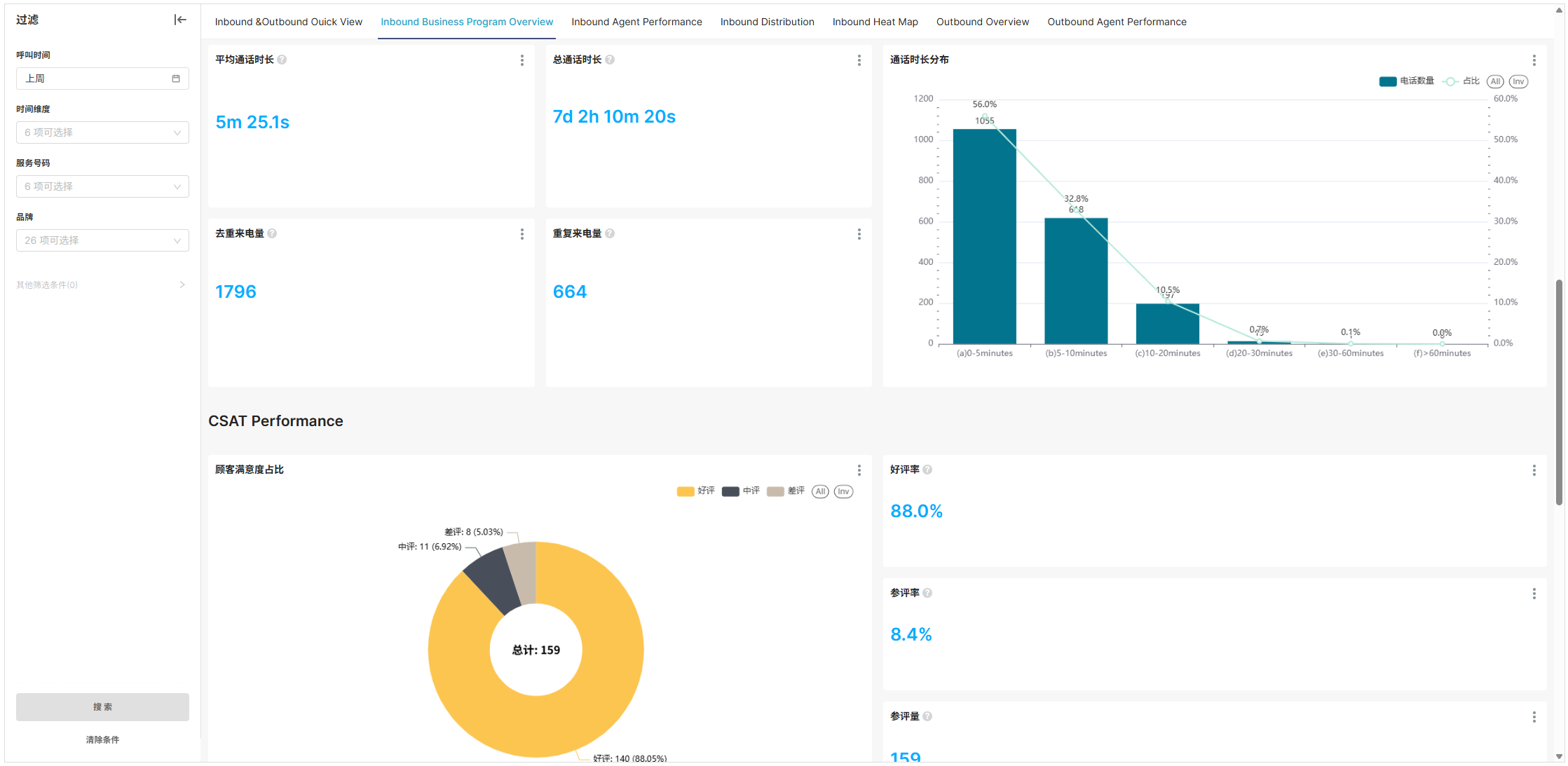Toggle 好评 slice in satisfaction legend
The height and width of the screenshot is (766, 1568).
click(695, 491)
